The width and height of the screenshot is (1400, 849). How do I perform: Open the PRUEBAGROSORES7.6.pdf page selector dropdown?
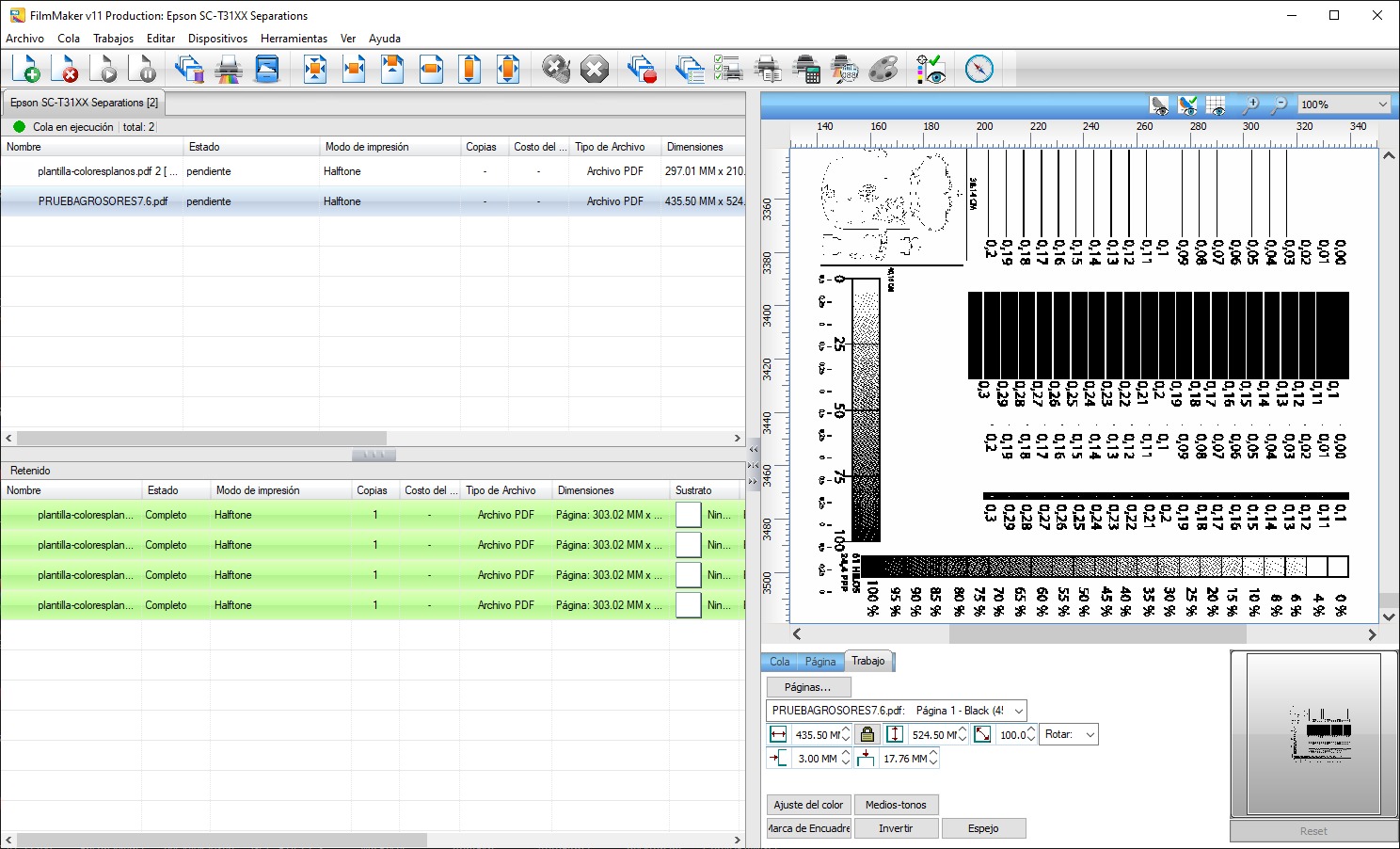tap(897, 711)
